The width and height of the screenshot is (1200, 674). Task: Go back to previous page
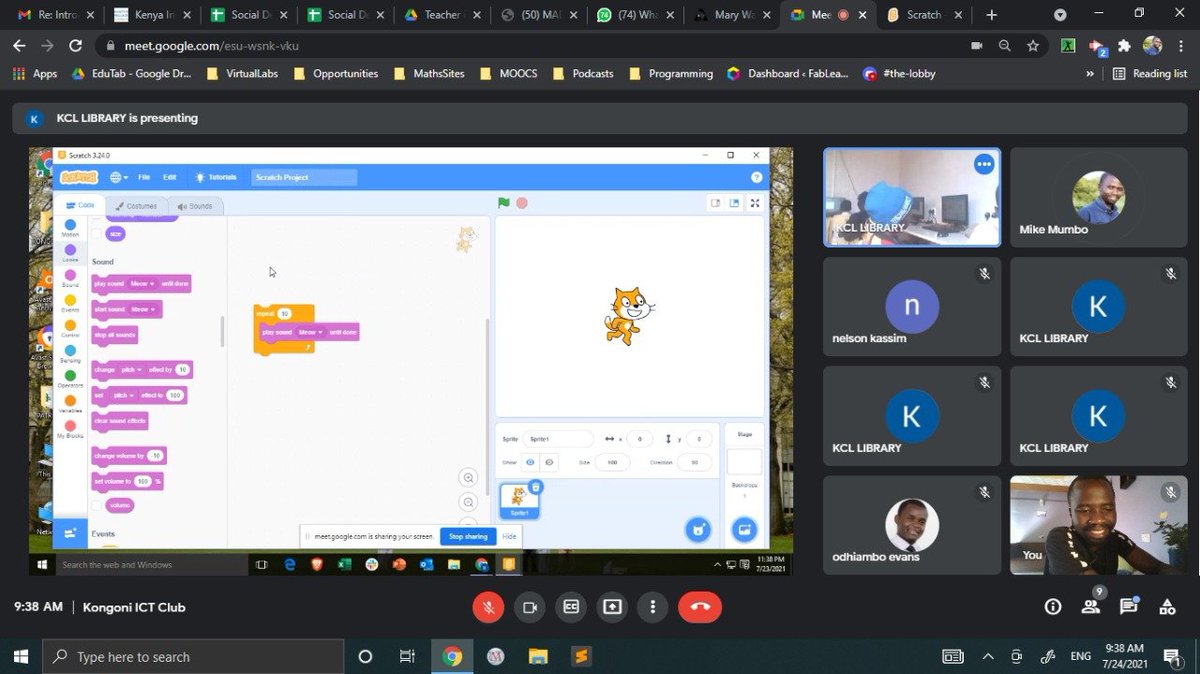(x=19, y=45)
